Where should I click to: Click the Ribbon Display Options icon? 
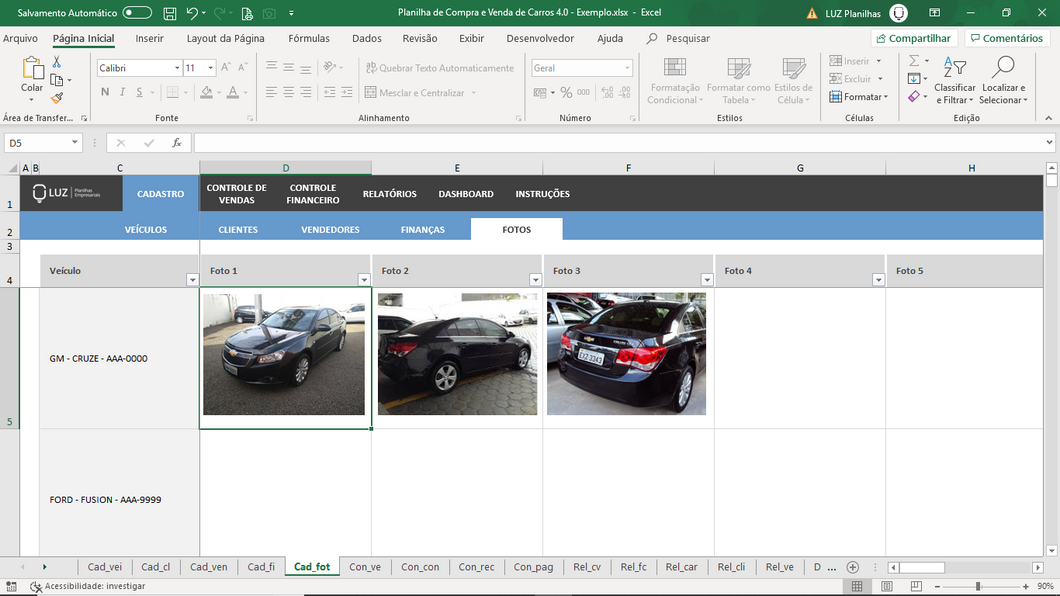click(x=934, y=13)
